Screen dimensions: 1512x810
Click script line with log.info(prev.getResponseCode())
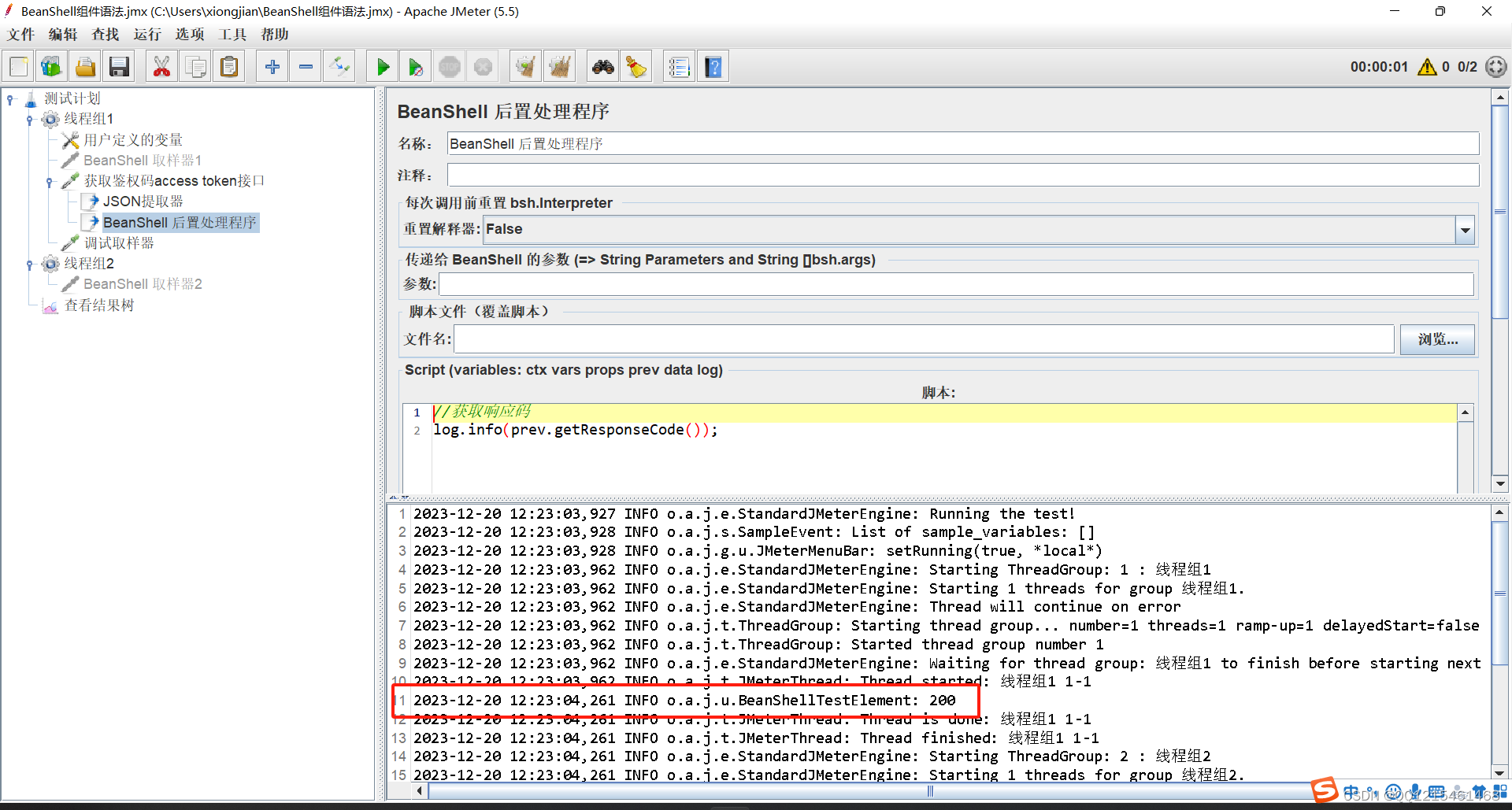coord(576,430)
